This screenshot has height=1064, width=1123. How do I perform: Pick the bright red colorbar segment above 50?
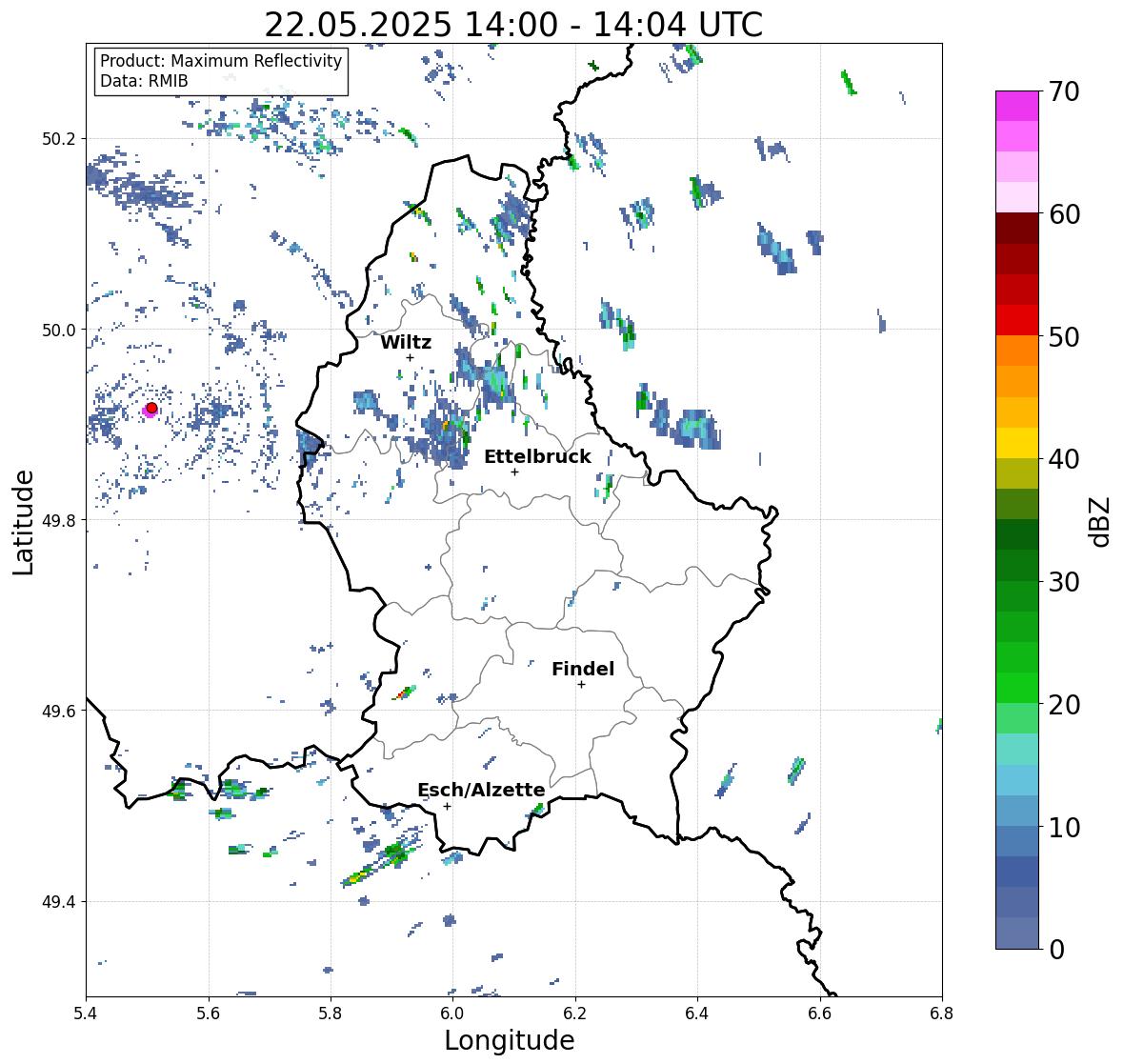1017,320
